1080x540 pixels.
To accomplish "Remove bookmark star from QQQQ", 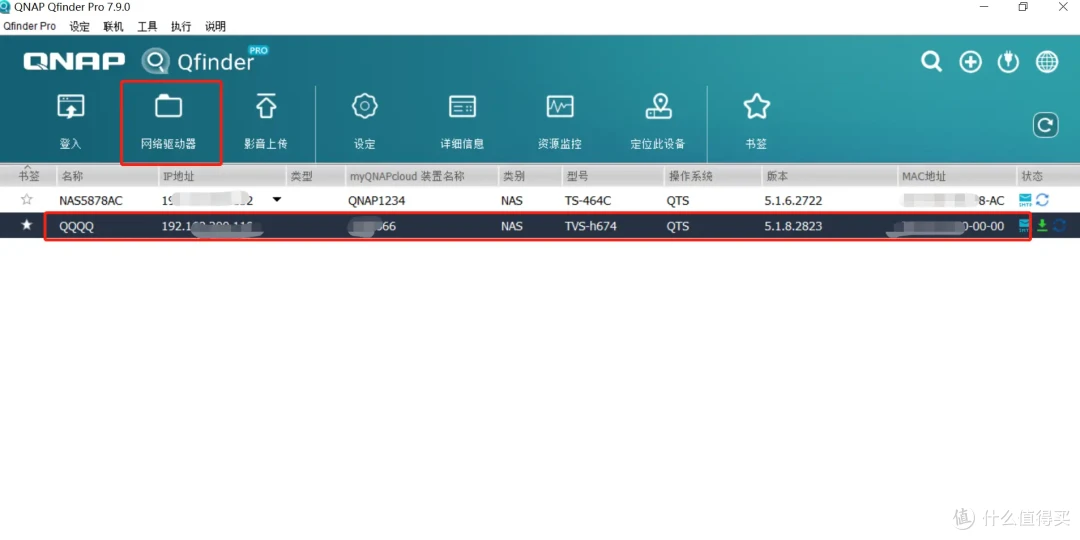I will pyautogui.click(x=27, y=225).
